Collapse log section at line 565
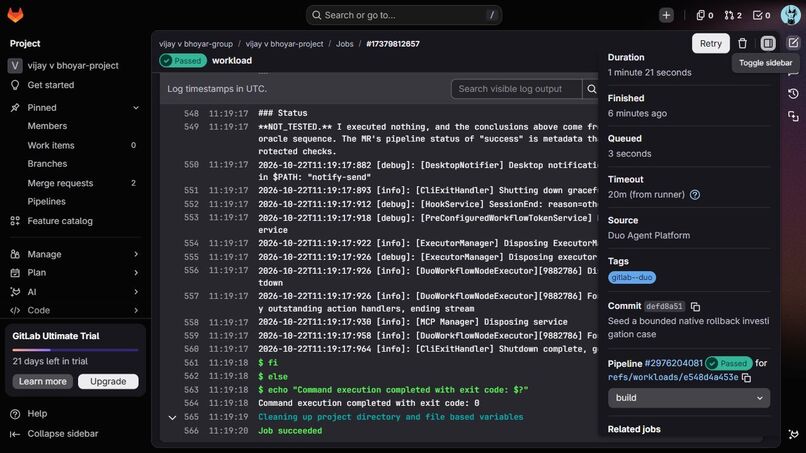The width and height of the screenshot is (806, 453). click(x=172, y=418)
